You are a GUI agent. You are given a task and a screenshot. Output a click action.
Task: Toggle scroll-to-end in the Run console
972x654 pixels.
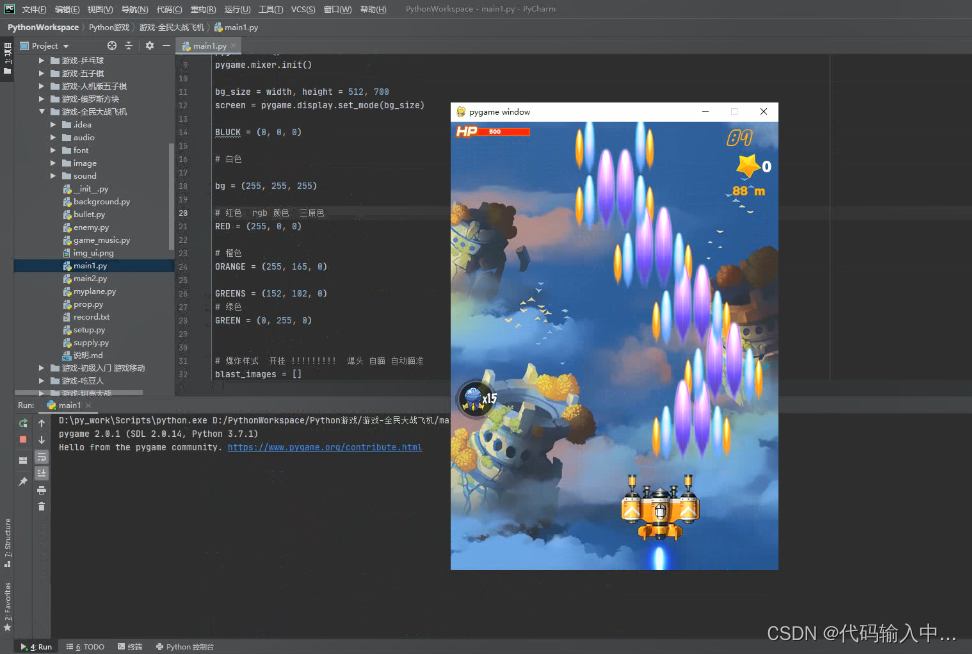[x=42, y=473]
